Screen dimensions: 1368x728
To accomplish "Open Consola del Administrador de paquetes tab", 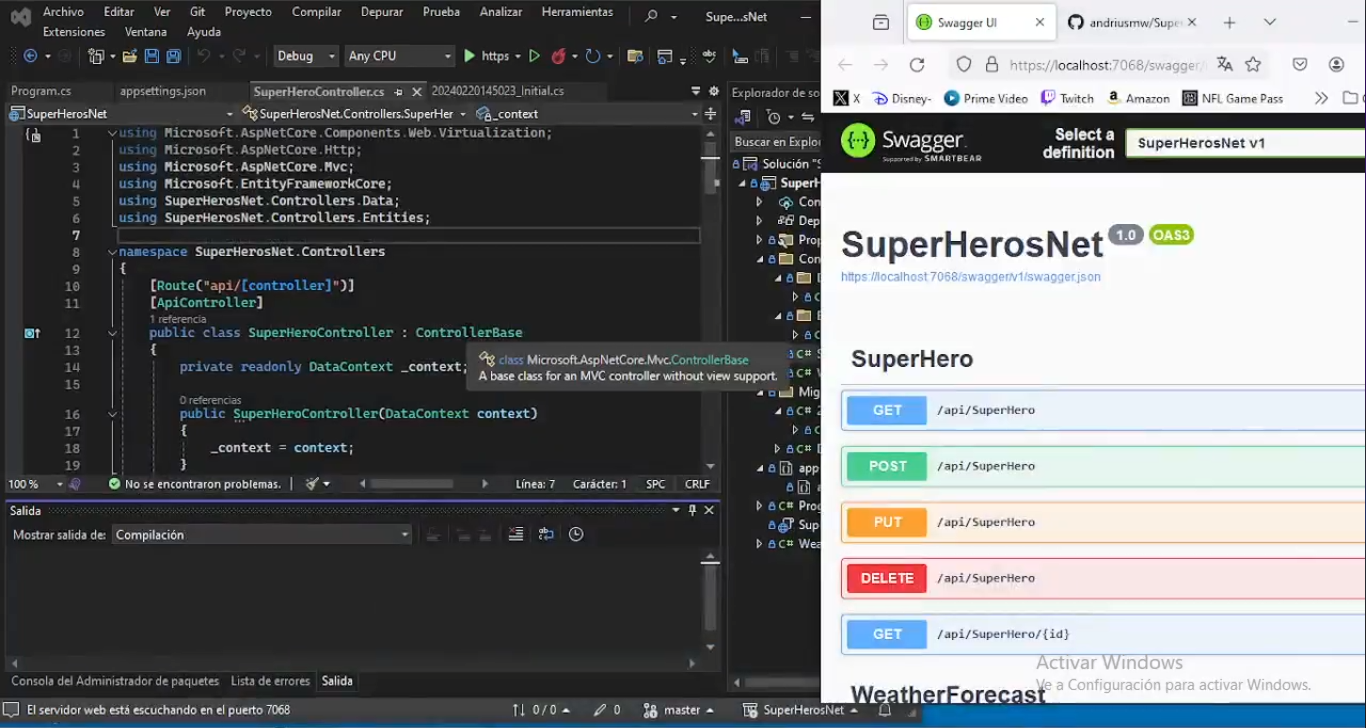I will pyautogui.click(x=115, y=681).
